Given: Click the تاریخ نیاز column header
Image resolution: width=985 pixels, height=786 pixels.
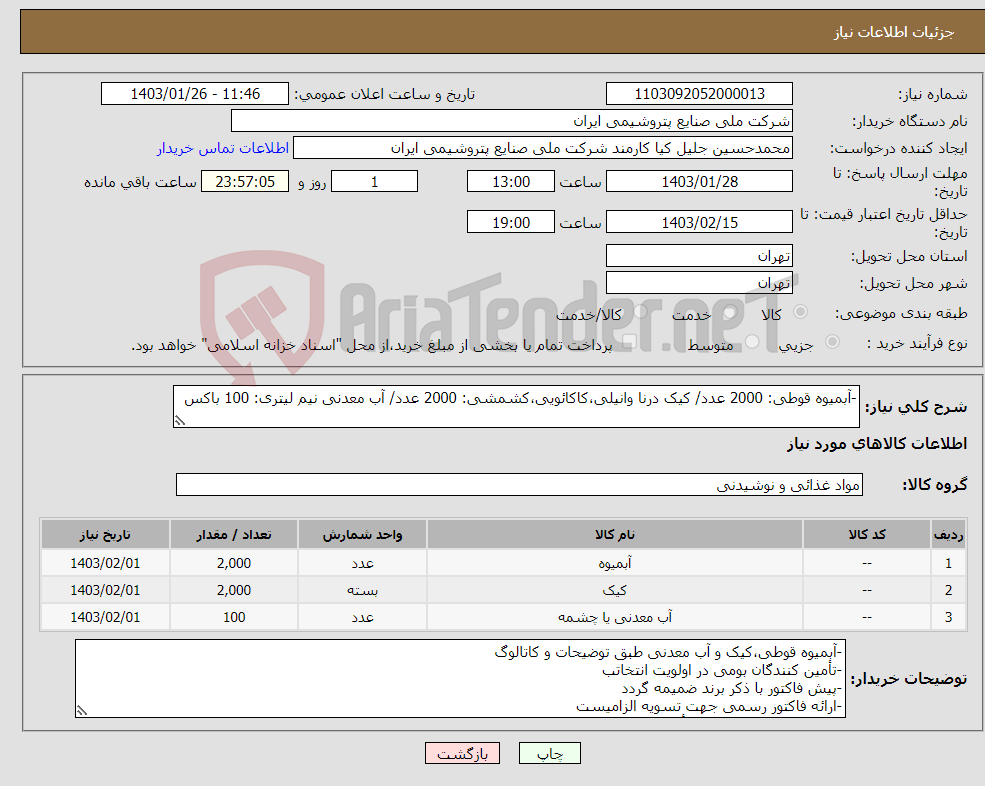Looking at the screenshot, I should click(x=105, y=534).
